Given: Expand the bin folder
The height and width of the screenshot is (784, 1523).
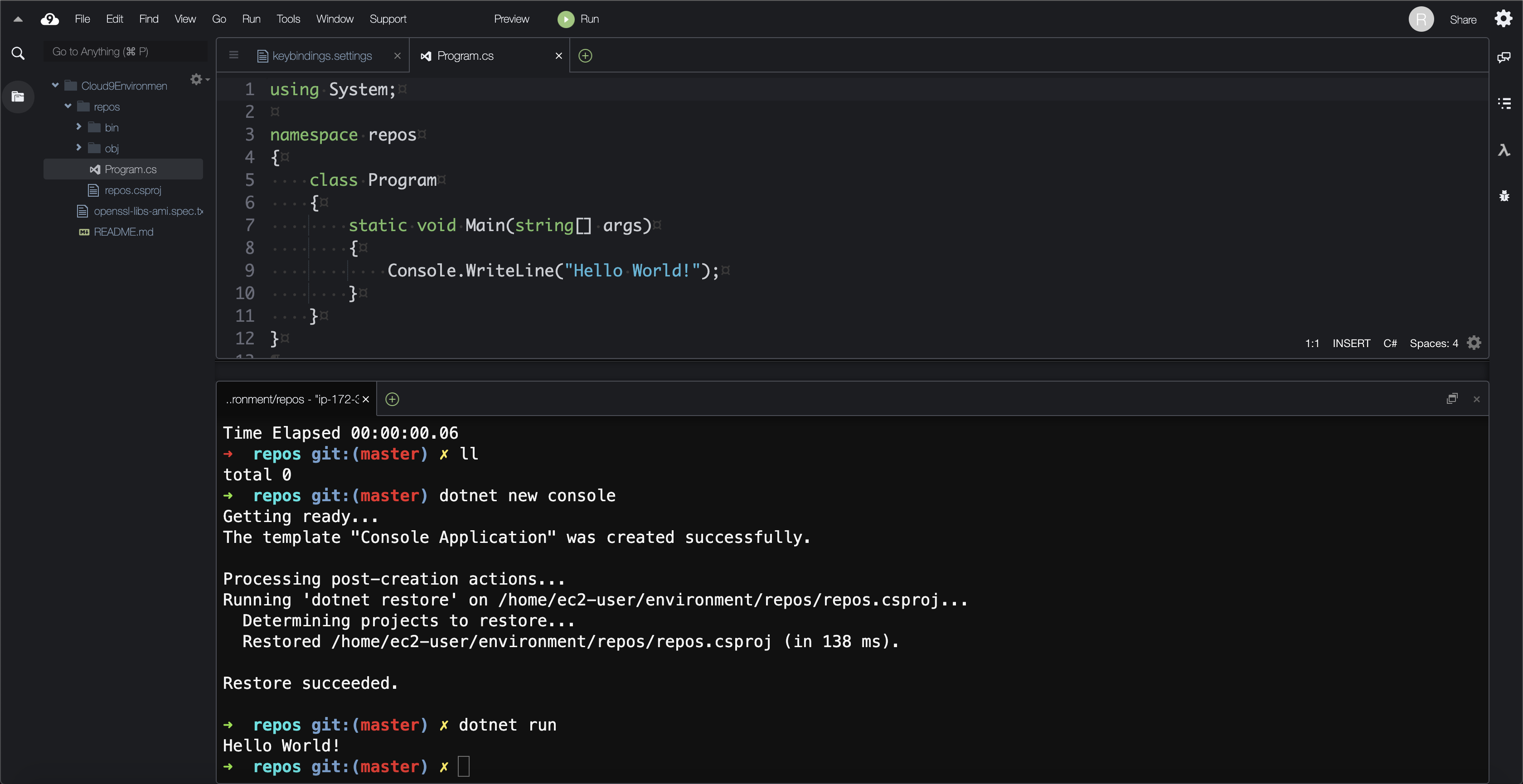Looking at the screenshot, I should pos(78,127).
